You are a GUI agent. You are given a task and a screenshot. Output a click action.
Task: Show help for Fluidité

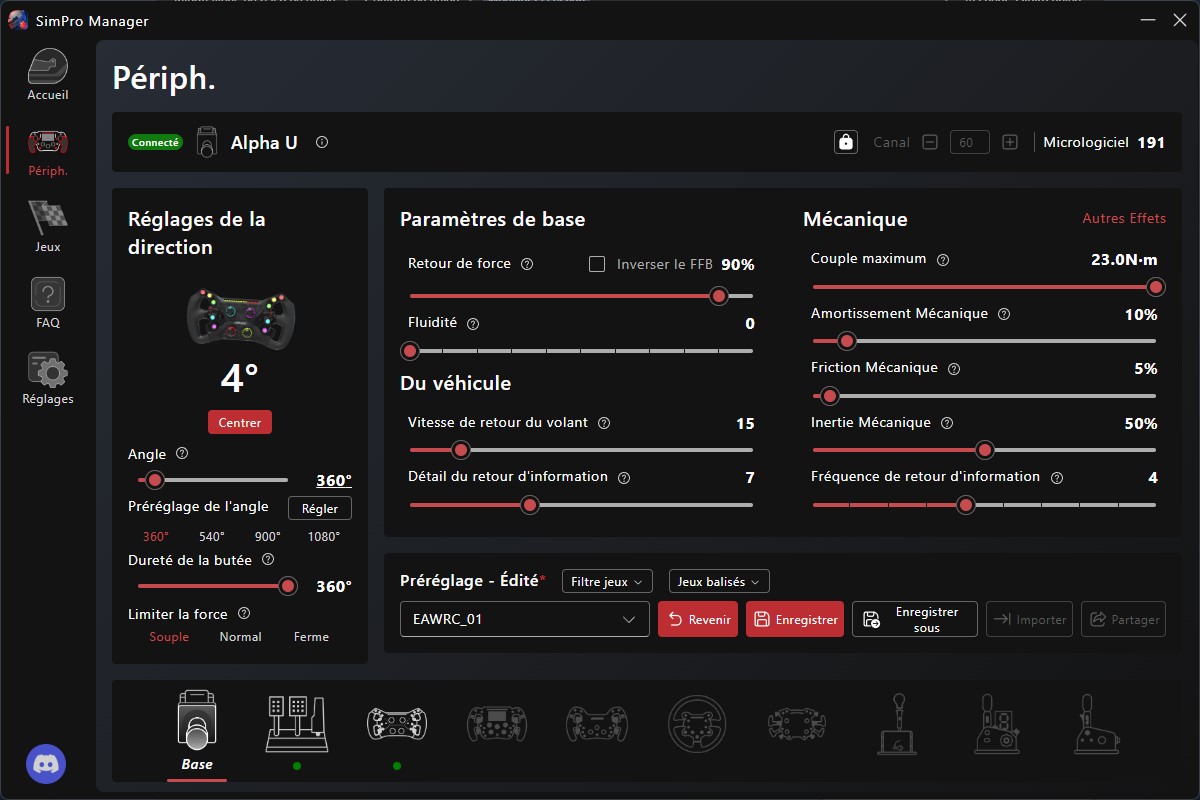click(x=473, y=324)
